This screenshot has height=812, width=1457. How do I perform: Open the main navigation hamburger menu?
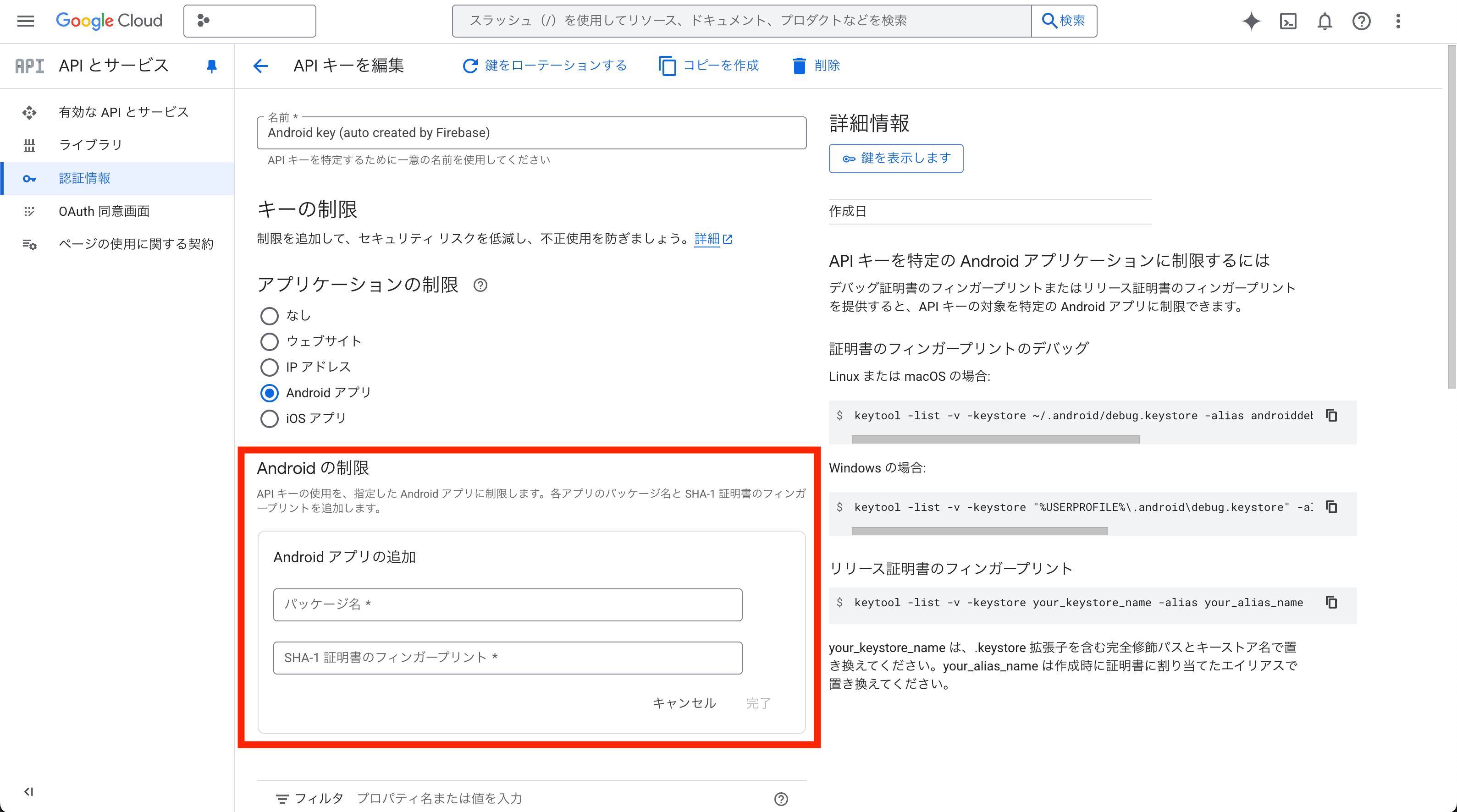[x=26, y=21]
